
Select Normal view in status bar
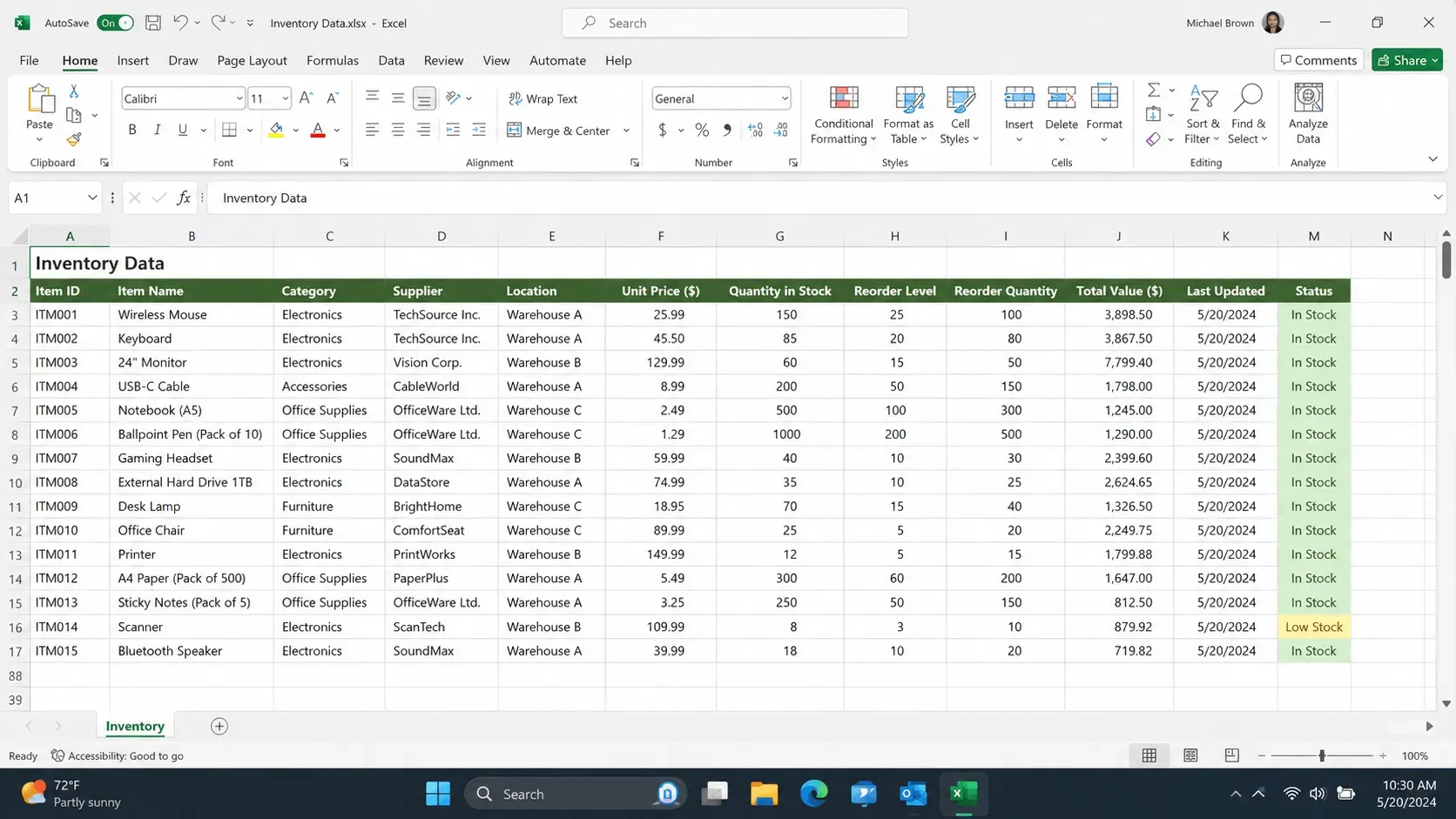pyautogui.click(x=1149, y=755)
